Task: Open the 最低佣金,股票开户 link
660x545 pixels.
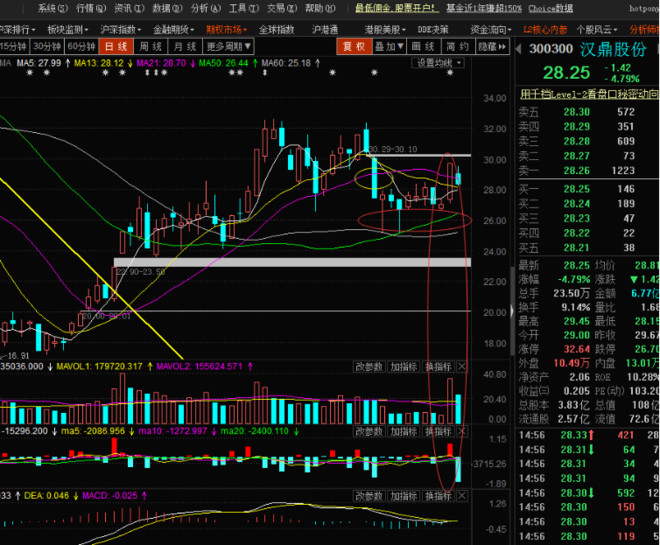Action: point(396,8)
